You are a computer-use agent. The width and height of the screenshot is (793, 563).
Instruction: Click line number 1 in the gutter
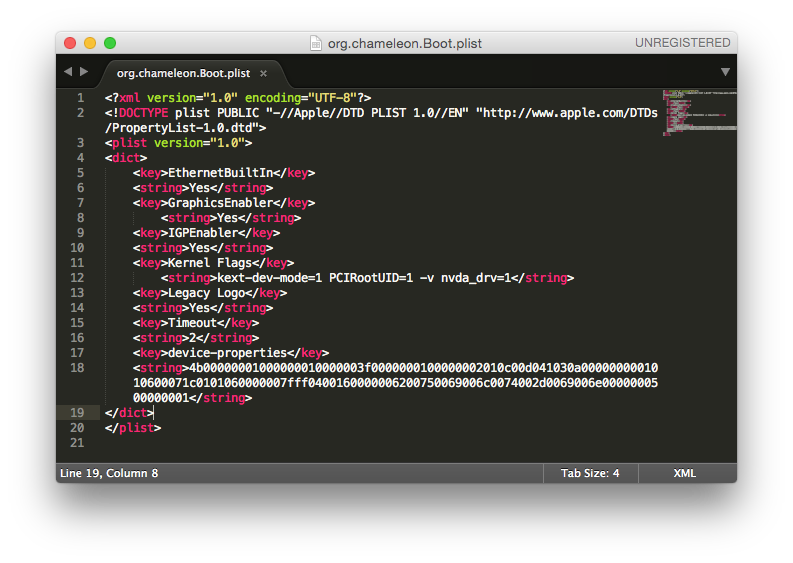click(80, 98)
